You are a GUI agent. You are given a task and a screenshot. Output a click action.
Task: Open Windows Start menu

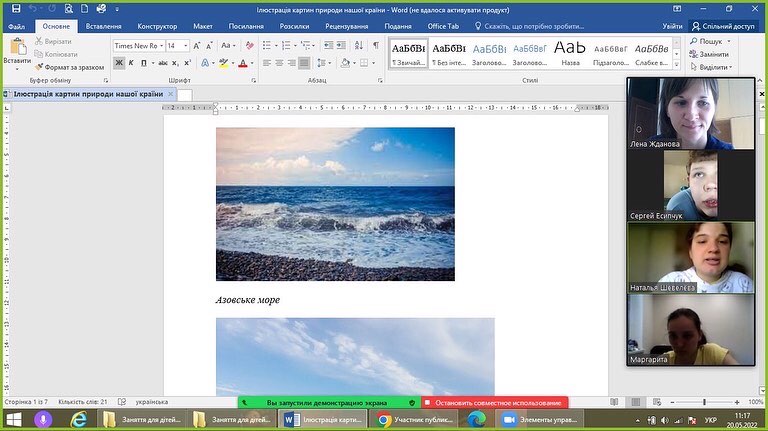point(14,420)
